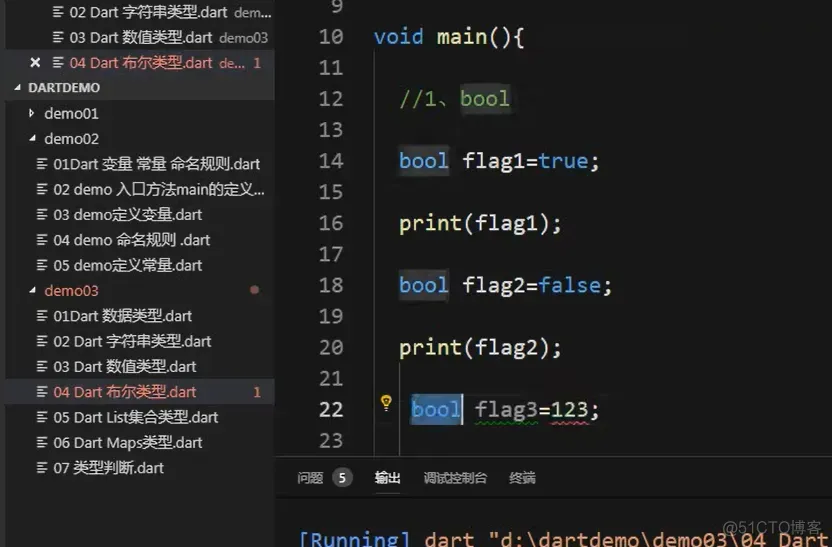Screen dimensions: 832x547
Task: Click line number 14 in the gutter
Action: click(x=331, y=161)
